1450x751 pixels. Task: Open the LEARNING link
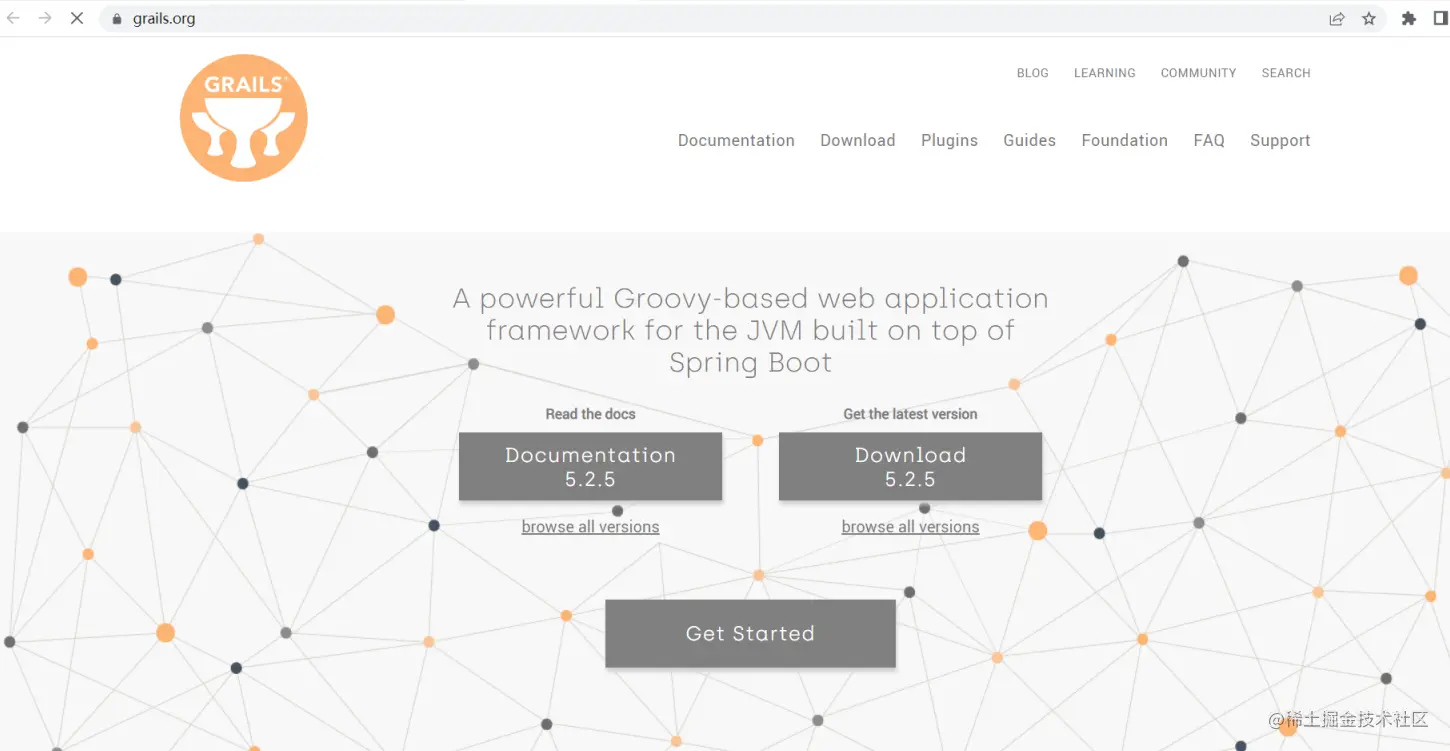(1105, 73)
